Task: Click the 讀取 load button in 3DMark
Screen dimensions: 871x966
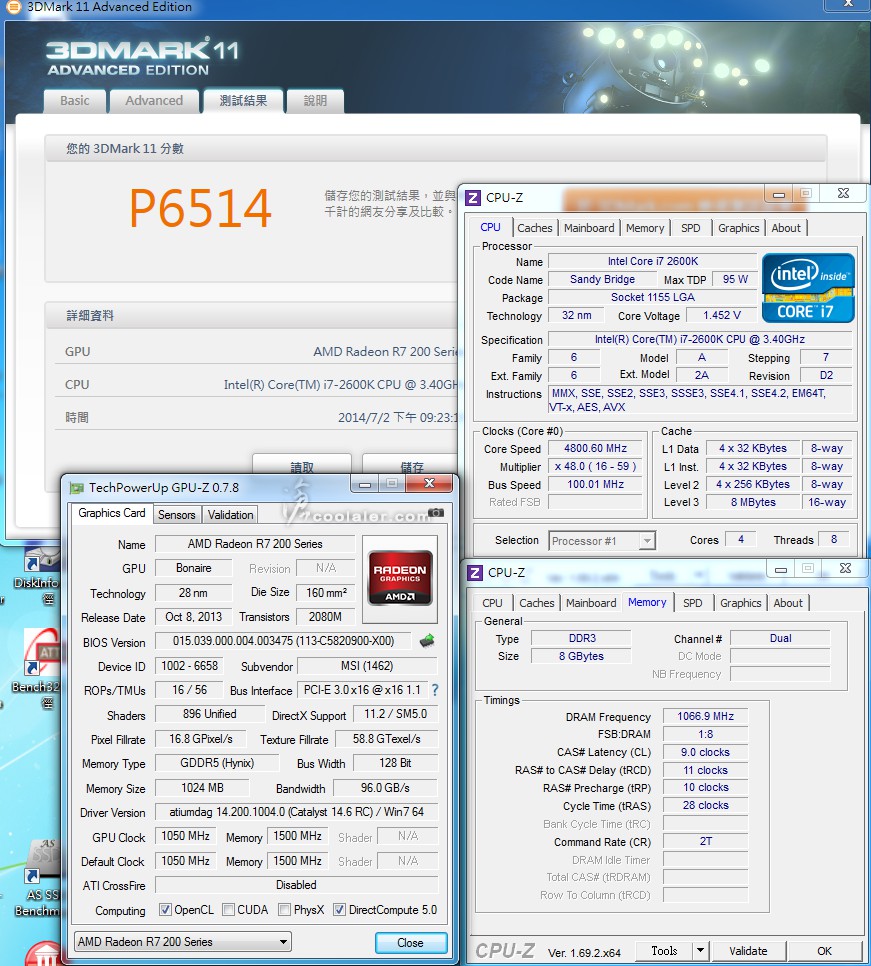Action: pos(302,467)
